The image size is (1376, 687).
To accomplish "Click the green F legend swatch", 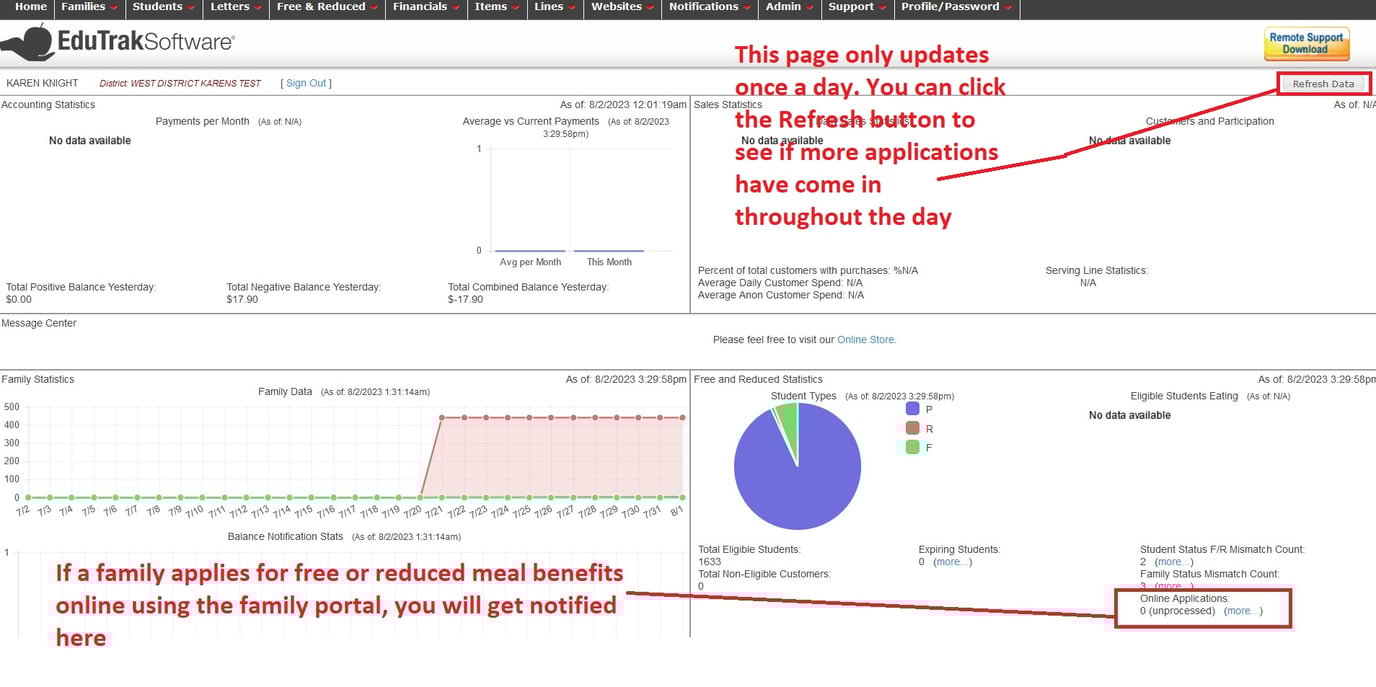I will (x=912, y=447).
